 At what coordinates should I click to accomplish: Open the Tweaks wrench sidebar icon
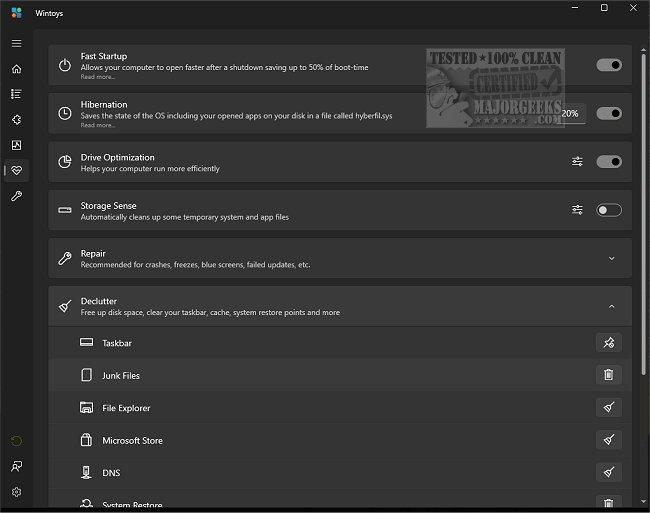coord(17,196)
